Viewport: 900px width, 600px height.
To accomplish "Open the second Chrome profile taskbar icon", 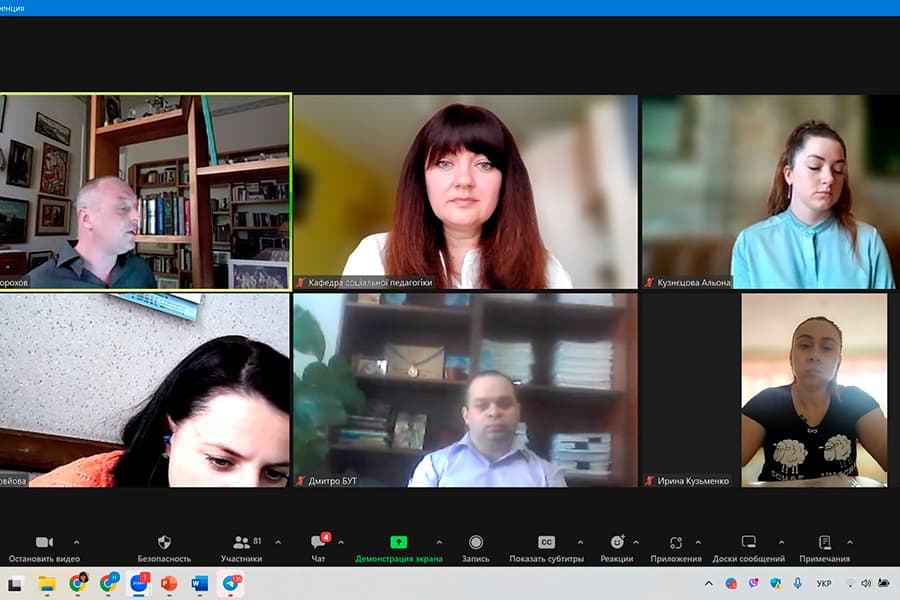I will click(108, 583).
